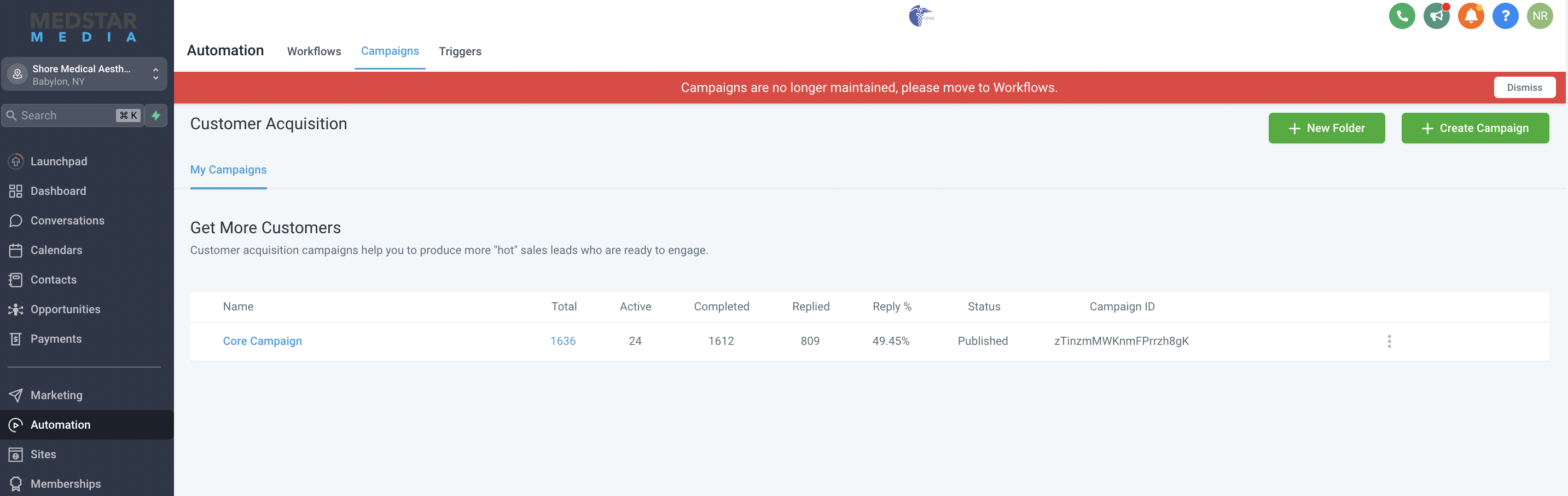Focus the sidebar Search field
The height and width of the screenshot is (496, 1568).
(72, 115)
